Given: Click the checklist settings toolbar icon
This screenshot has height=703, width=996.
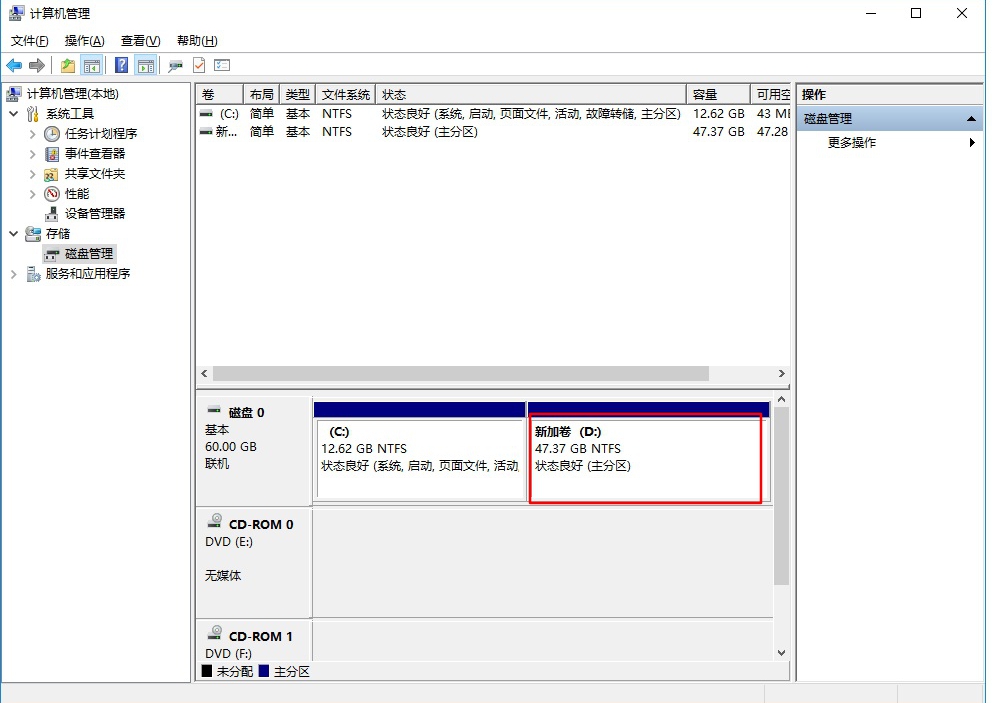Looking at the screenshot, I should click(x=222, y=65).
